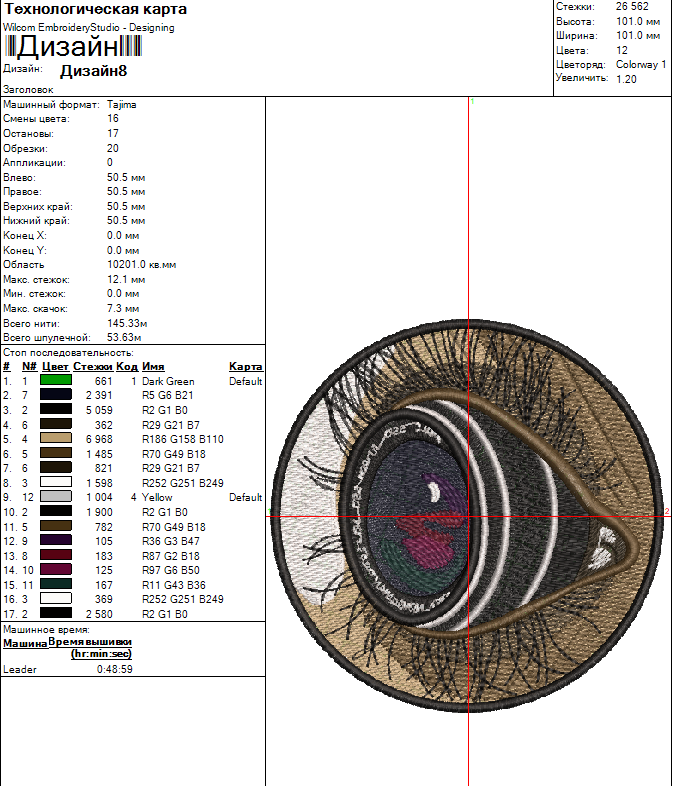Click the 'Colorway 1' value
Screen dimensions: 674x786
[x=641, y=64]
